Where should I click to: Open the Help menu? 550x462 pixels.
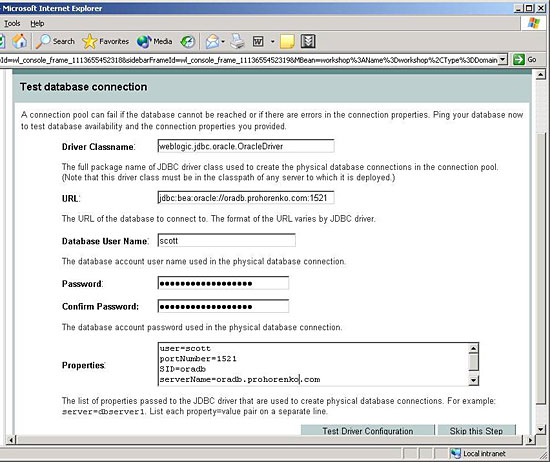click(37, 24)
